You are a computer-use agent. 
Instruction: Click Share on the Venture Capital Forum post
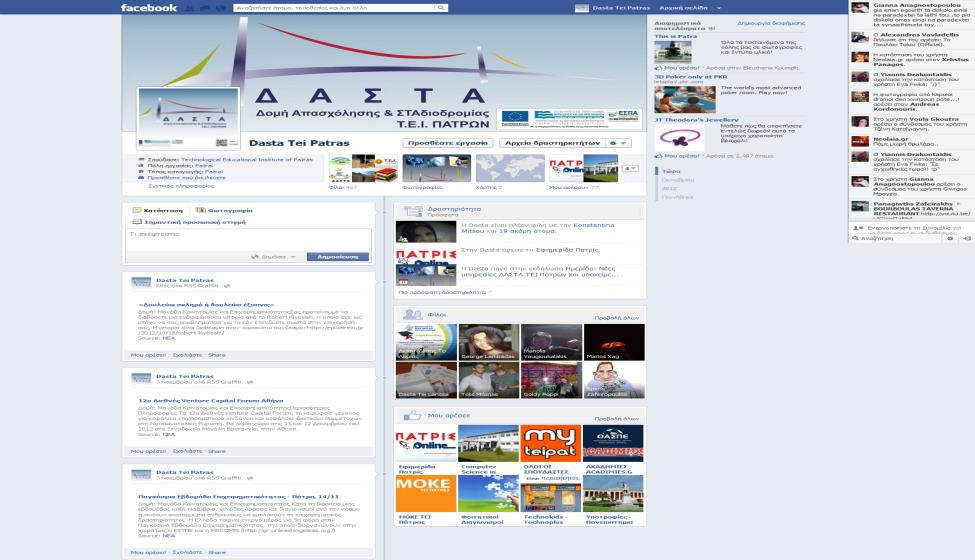click(217, 451)
